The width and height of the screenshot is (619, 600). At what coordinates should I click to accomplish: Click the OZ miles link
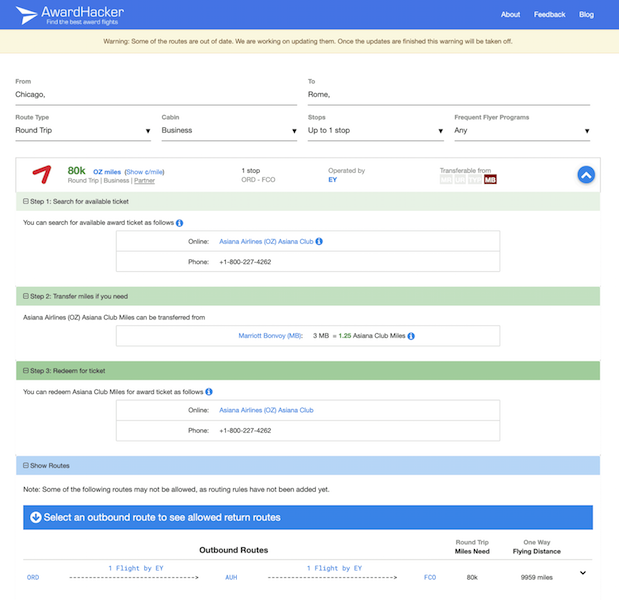click(107, 172)
